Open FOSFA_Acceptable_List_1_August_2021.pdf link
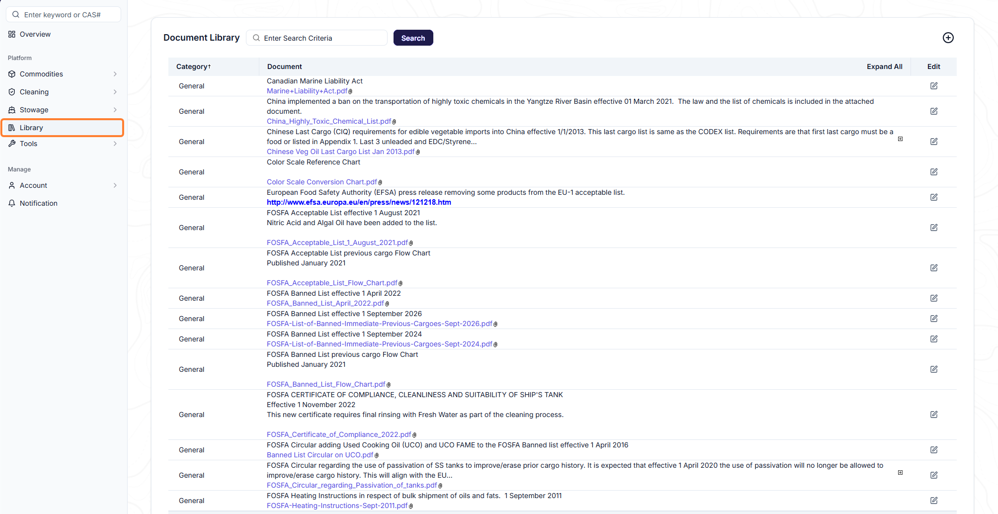The image size is (998, 514). [x=337, y=242]
